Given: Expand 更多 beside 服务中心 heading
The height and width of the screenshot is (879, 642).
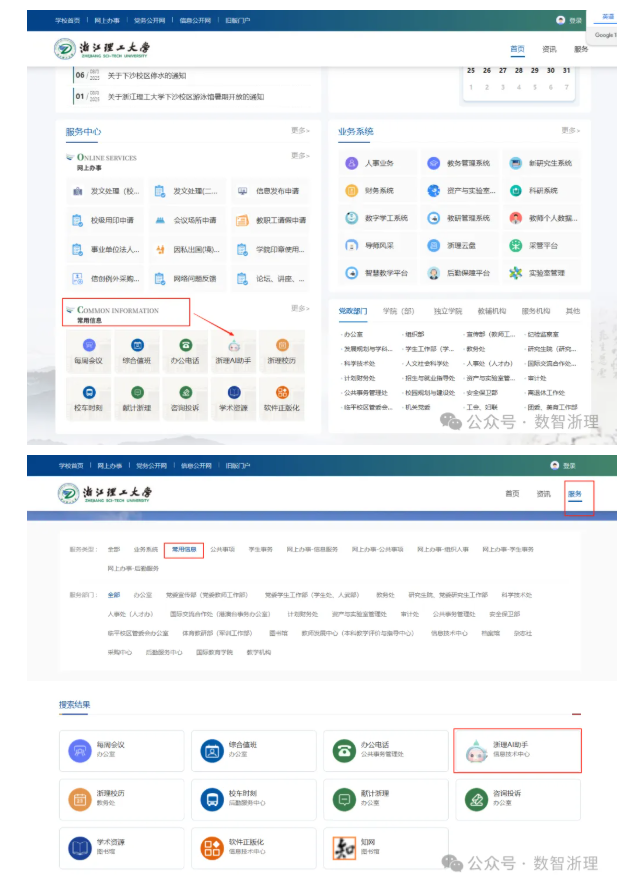Looking at the screenshot, I should coord(300,130).
